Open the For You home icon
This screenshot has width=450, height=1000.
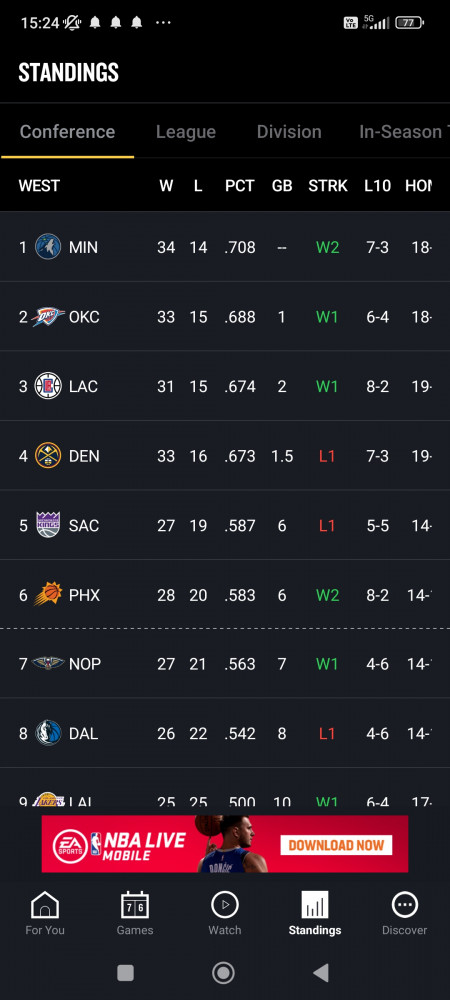point(45,904)
